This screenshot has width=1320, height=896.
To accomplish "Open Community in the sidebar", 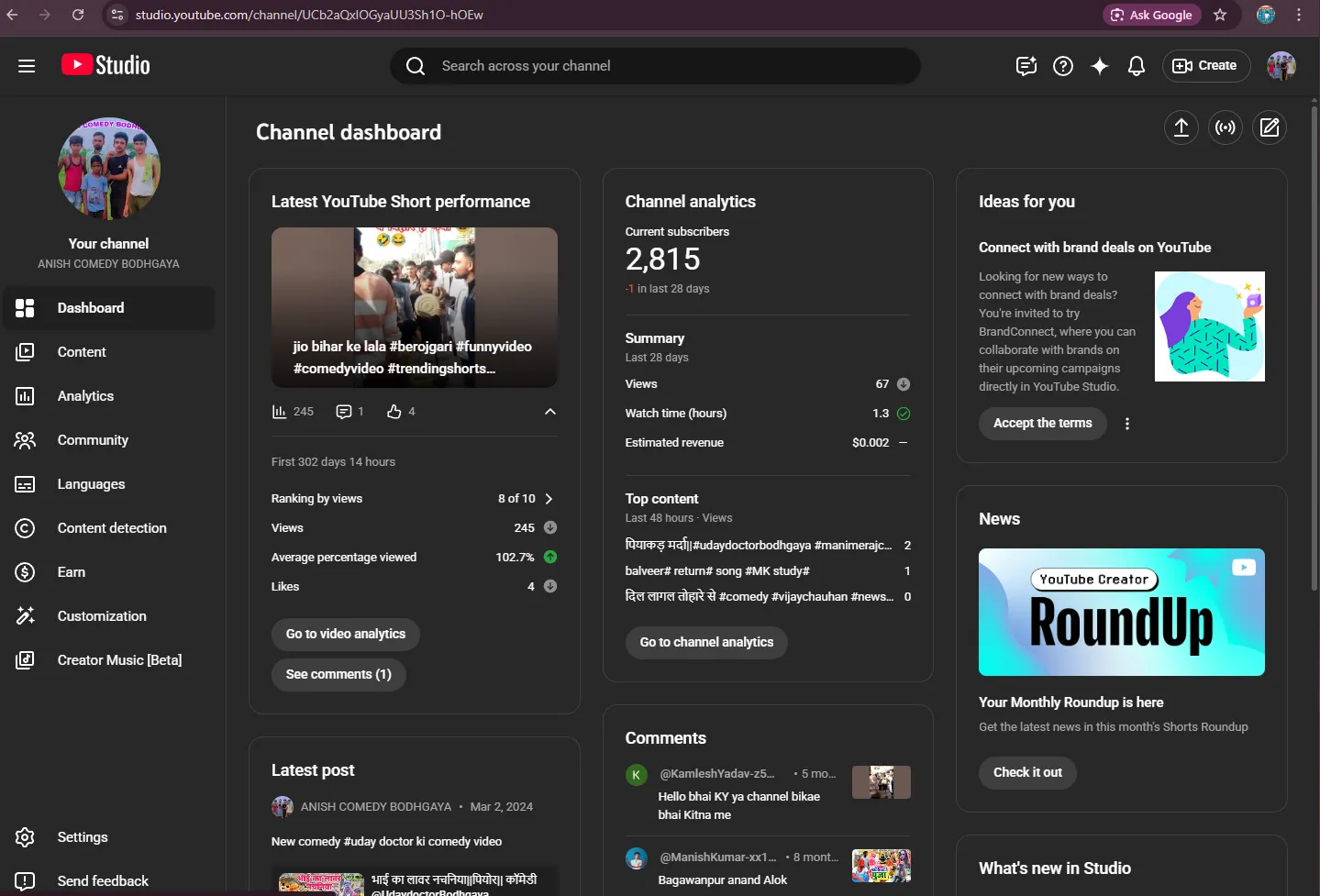I will [x=109, y=440].
